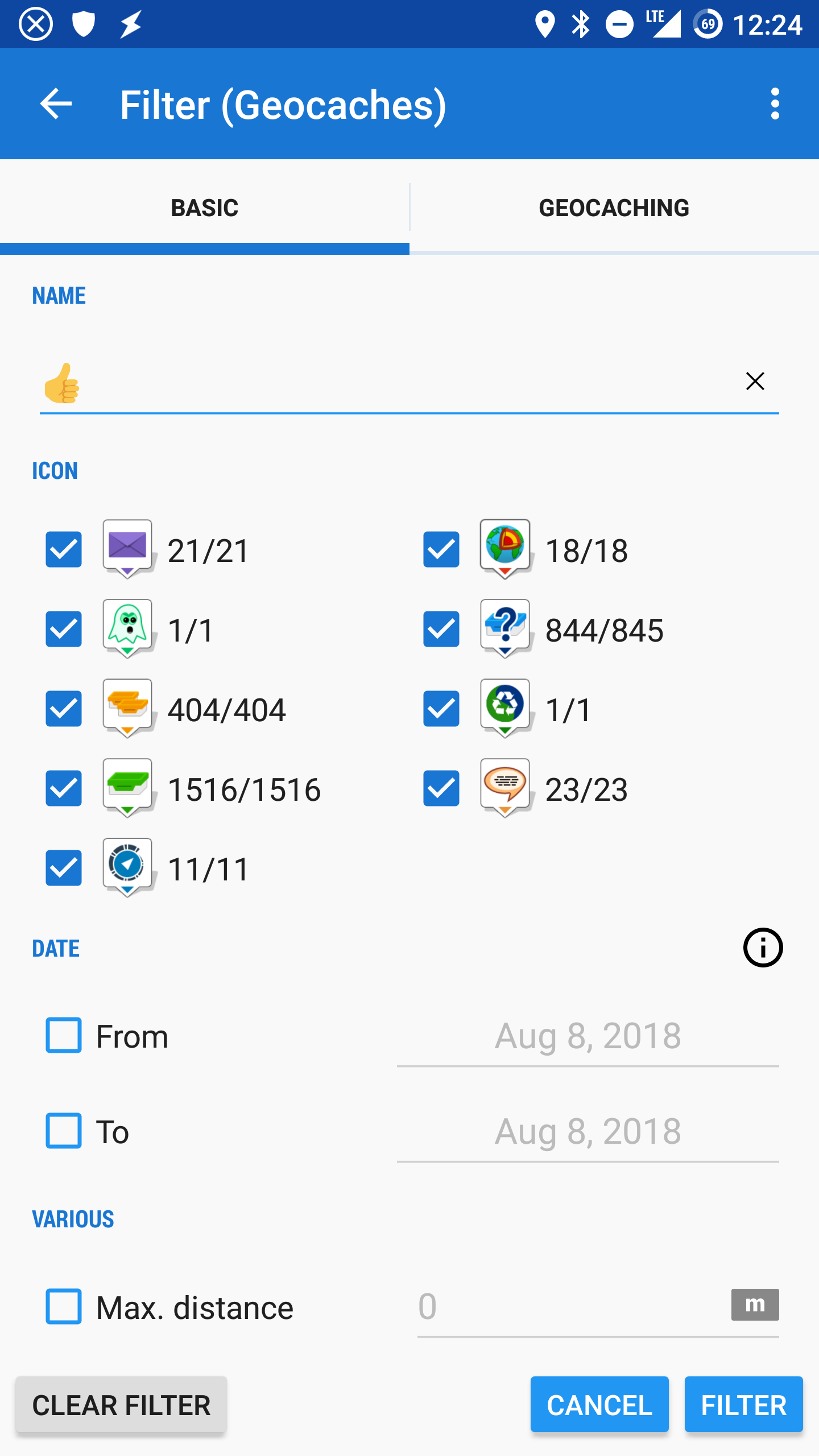This screenshot has height=1456, width=819.
Task: Enable the From date checkbox
Action: [64, 1035]
